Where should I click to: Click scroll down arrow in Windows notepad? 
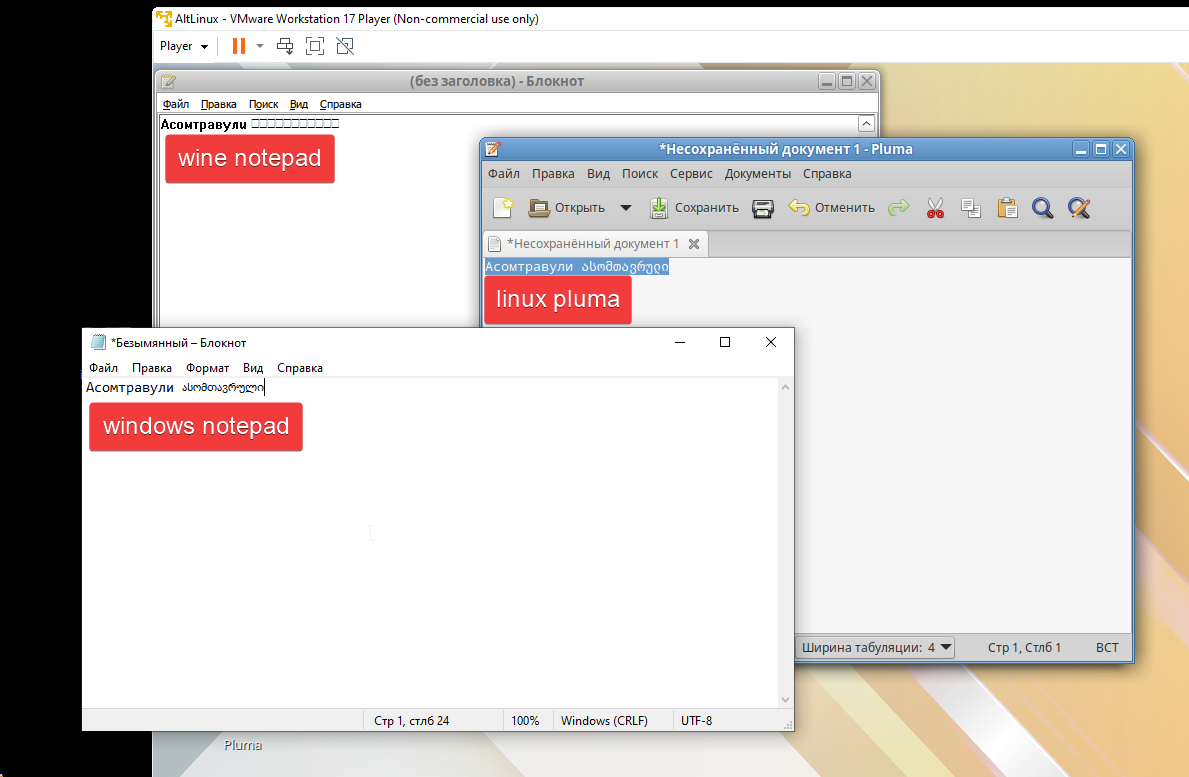pyautogui.click(x=786, y=700)
